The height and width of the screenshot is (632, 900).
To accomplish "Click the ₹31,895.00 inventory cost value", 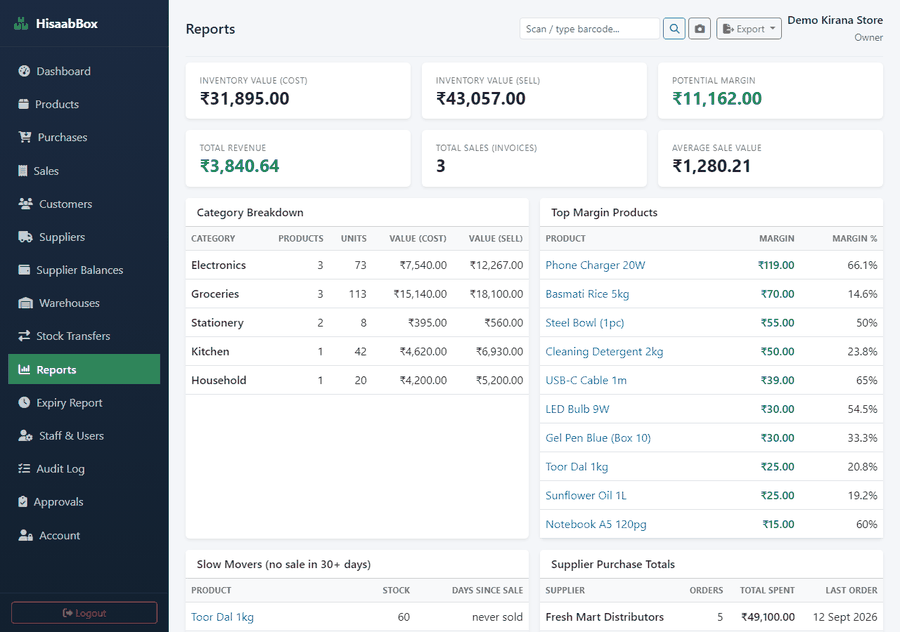I will tap(245, 99).
